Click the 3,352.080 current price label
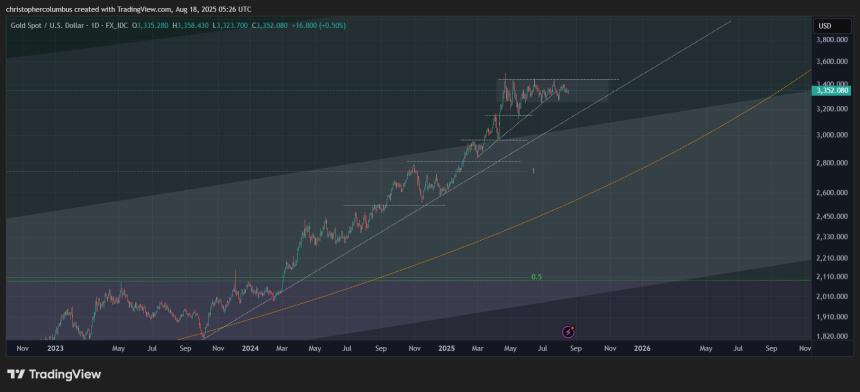860x392 pixels. 833,90
